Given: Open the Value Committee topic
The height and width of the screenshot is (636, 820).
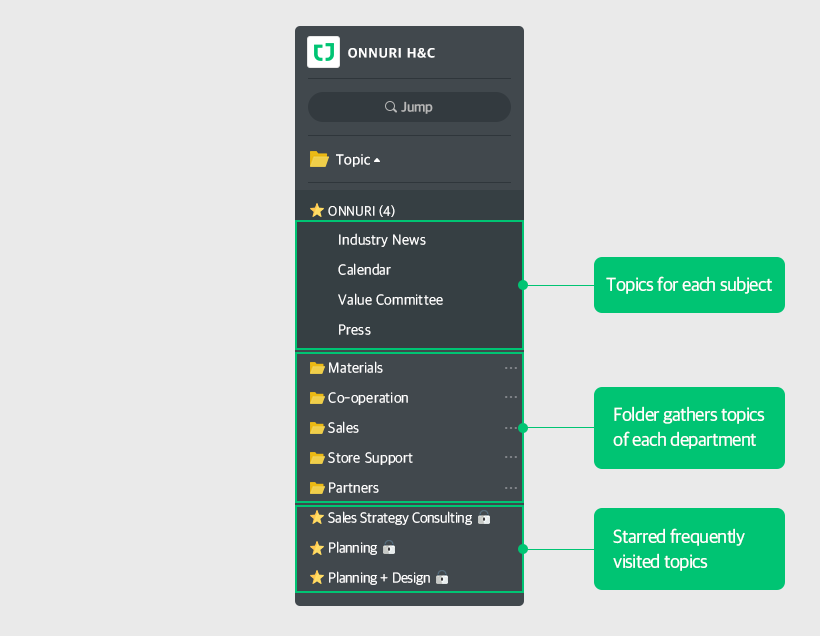Looking at the screenshot, I should click(390, 300).
